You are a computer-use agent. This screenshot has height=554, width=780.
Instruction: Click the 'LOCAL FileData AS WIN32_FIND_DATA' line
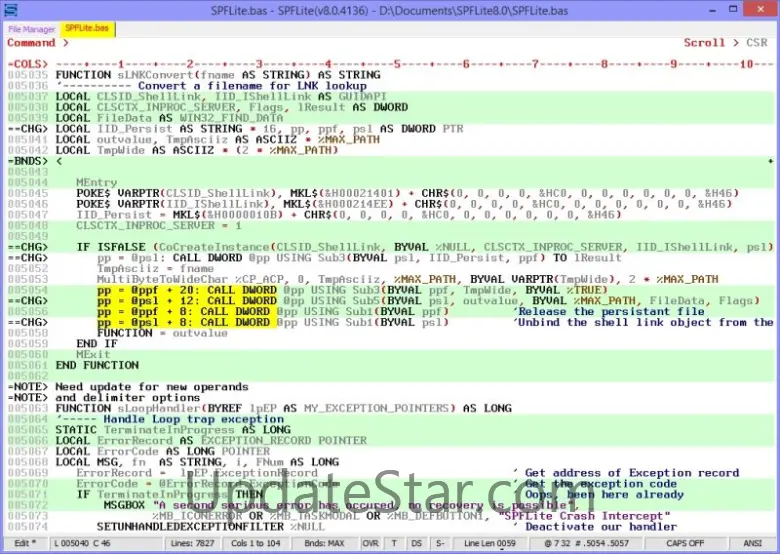pyautogui.click(x=169, y=118)
